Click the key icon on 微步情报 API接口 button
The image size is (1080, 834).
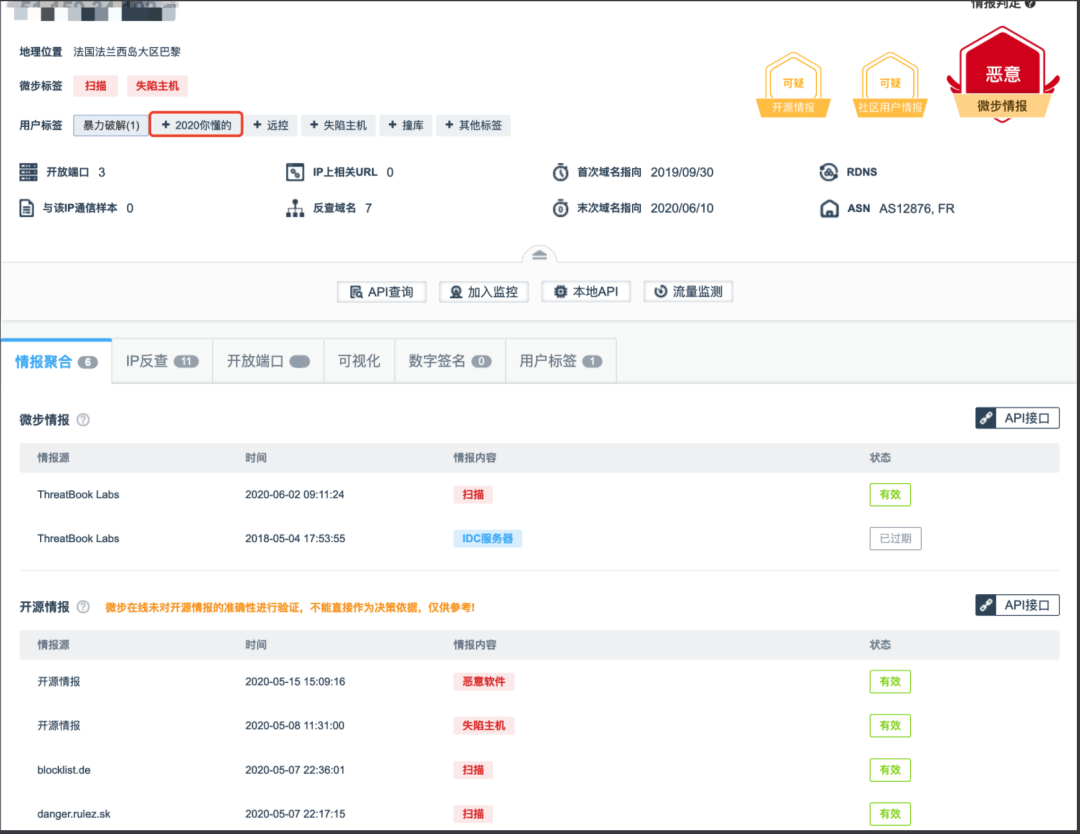point(984,418)
